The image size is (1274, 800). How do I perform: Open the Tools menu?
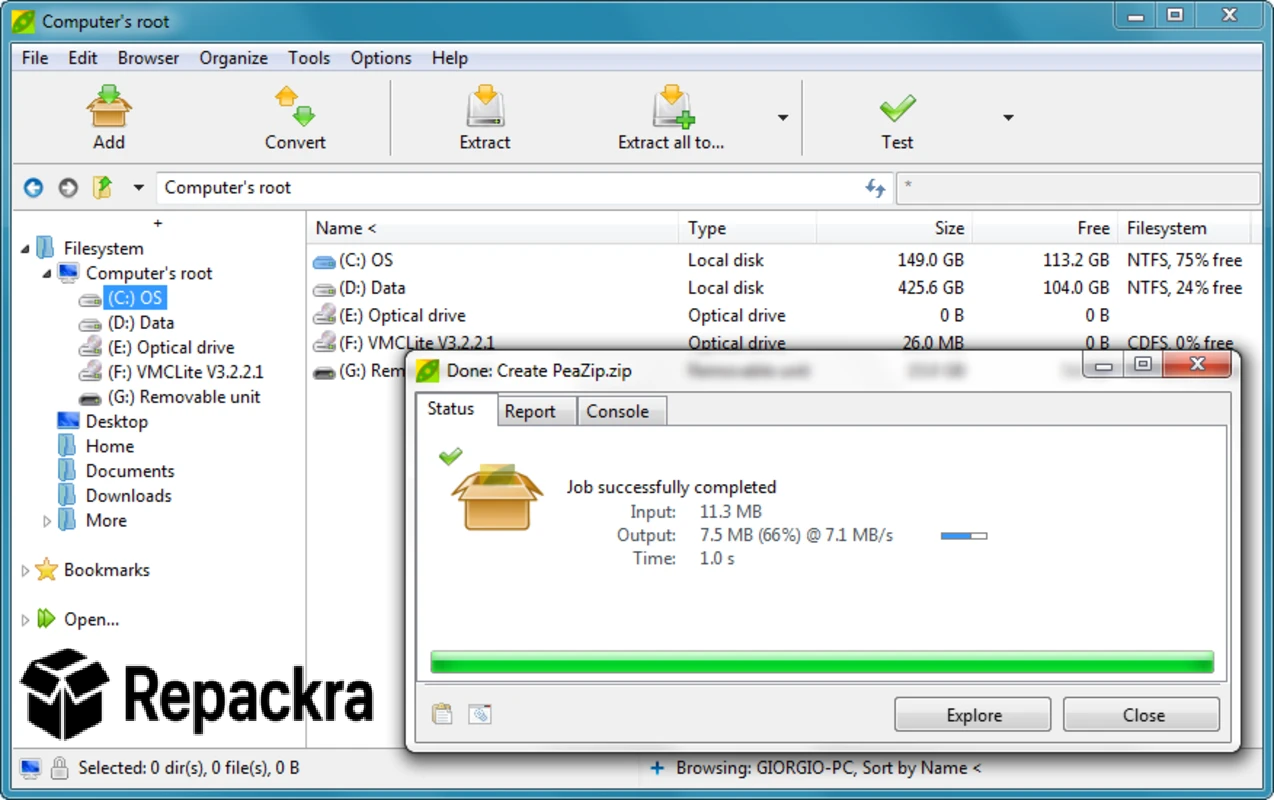point(309,58)
